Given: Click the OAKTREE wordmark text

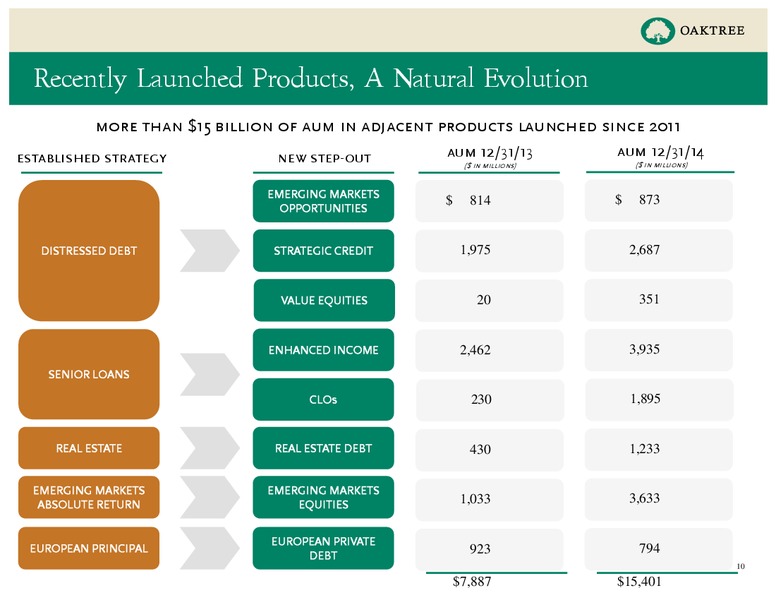Looking at the screenshot, I should coord(712,31).
